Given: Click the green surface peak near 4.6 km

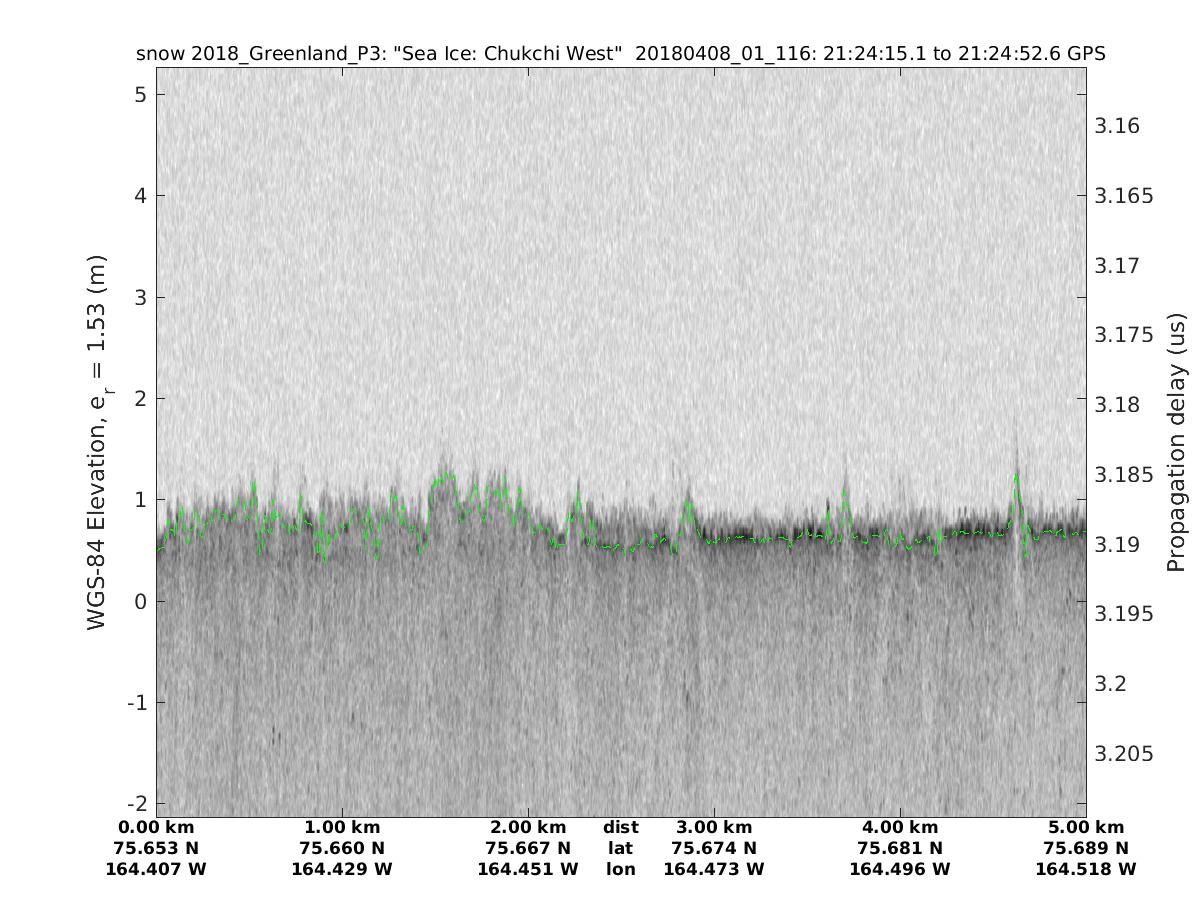Looking at the screenshot, I should [x=1017, y=478].
